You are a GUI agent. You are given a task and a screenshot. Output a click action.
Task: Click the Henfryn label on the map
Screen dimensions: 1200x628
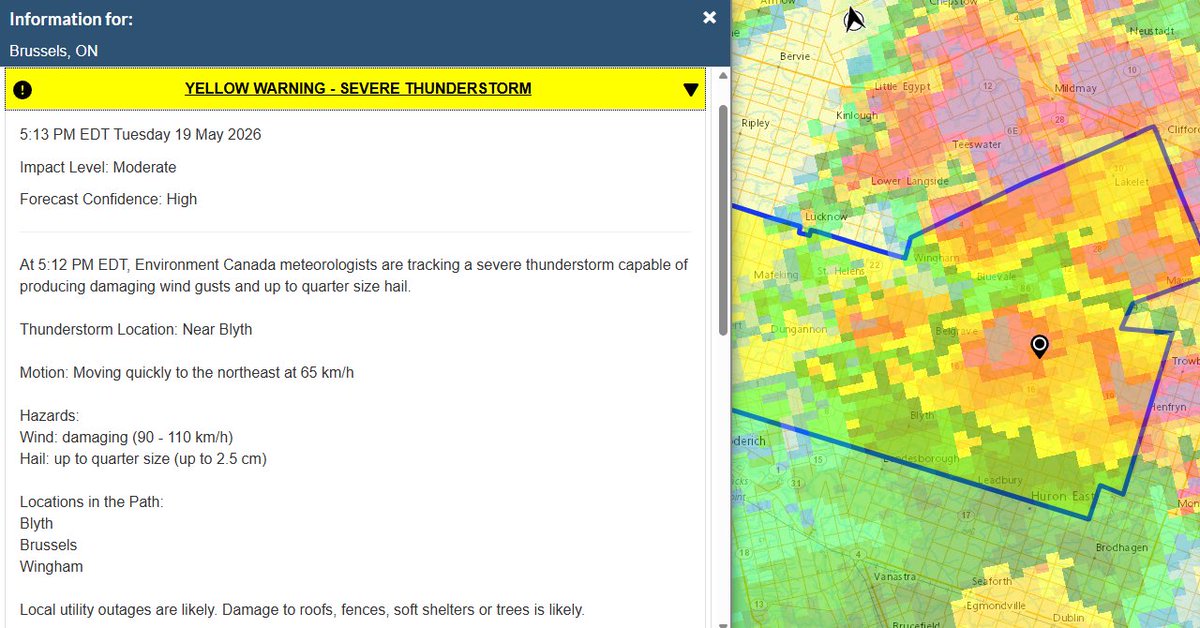pyautogui.click(x=1167, y=407)
